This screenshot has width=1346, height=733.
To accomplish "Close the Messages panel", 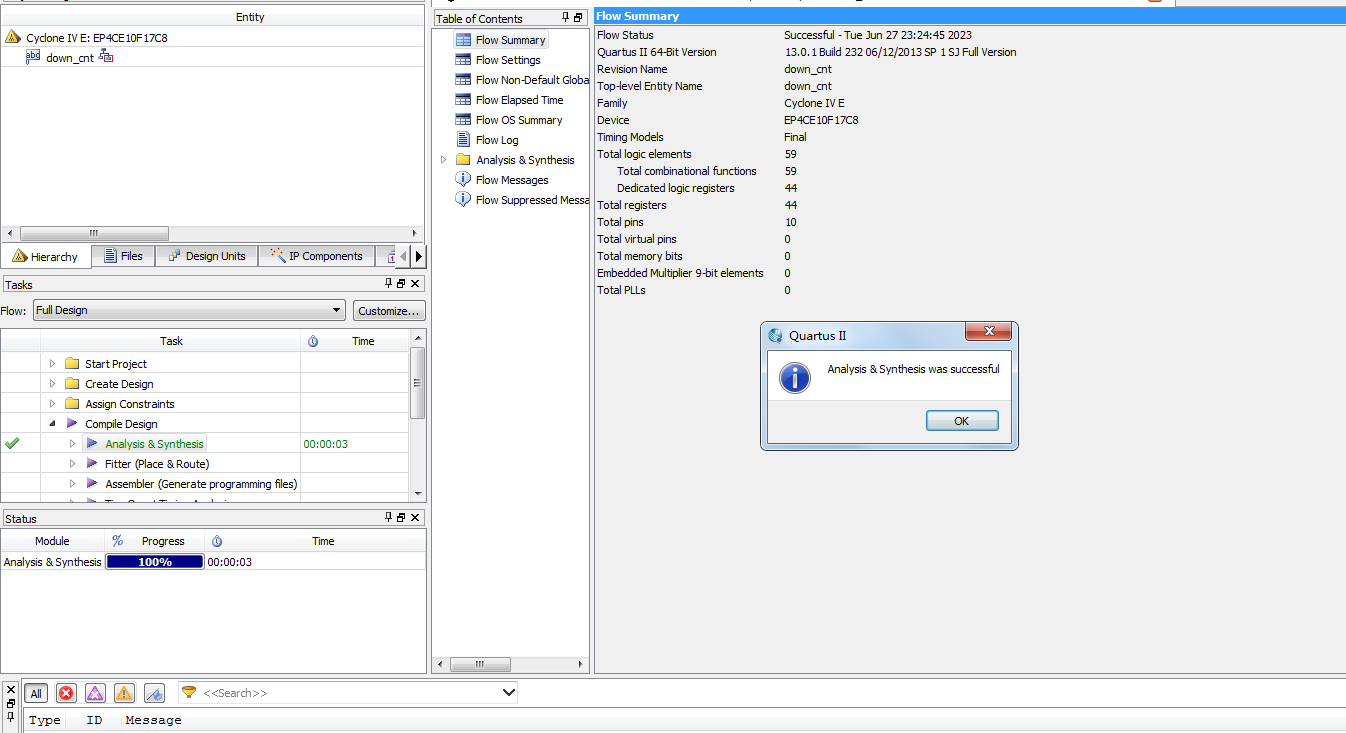I will click(11, 690).
